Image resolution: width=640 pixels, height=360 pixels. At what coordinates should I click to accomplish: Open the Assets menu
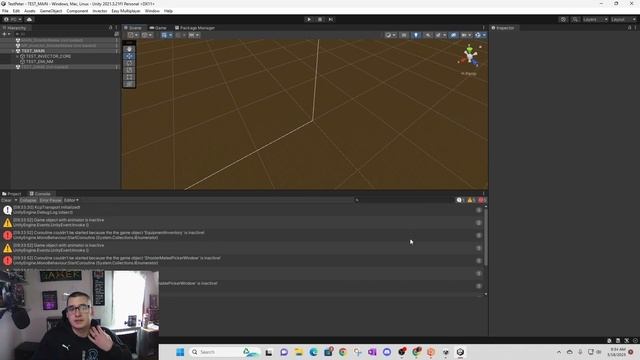pyautogui.click(x=29, y=11)
